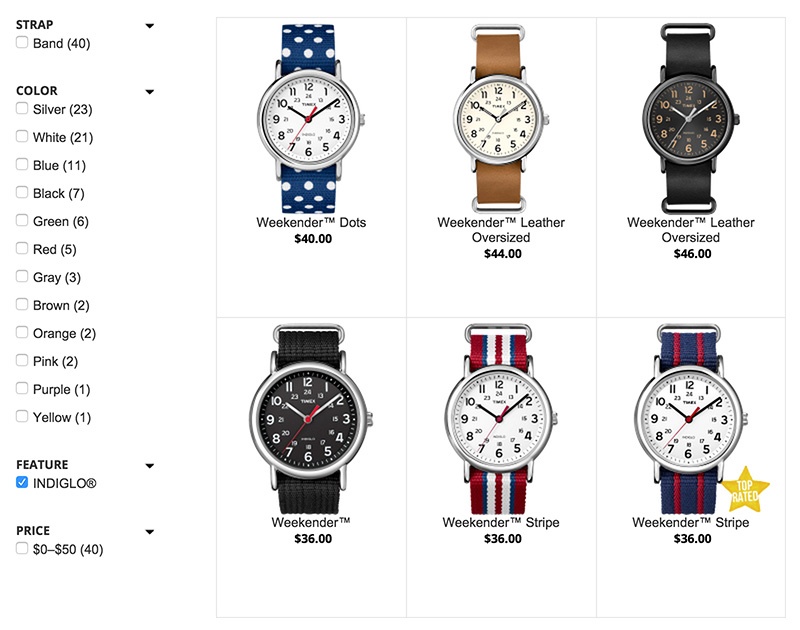The width and height of the screenshot is (800, 630).
Task: Check the Silver color filter
Action: point(22,108)
